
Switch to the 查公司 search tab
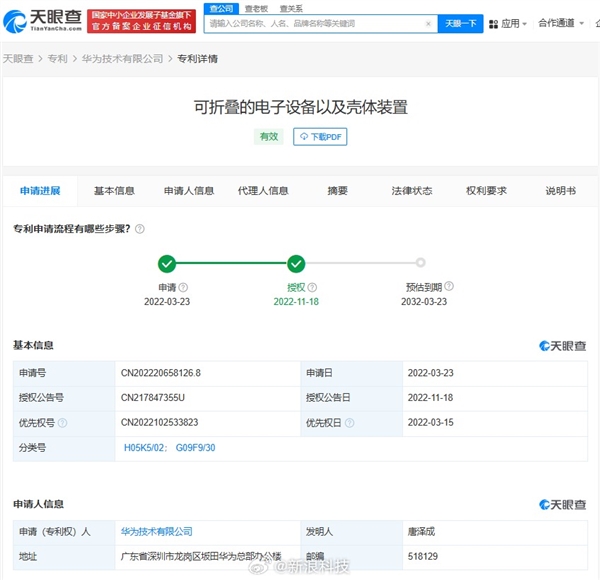221,8
